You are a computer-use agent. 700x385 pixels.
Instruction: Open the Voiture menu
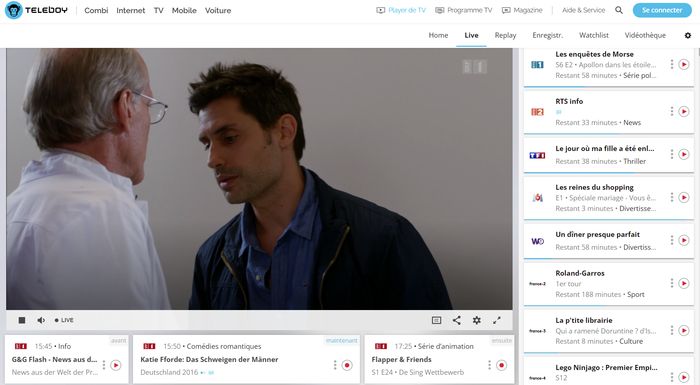click(x=218, y=10)
